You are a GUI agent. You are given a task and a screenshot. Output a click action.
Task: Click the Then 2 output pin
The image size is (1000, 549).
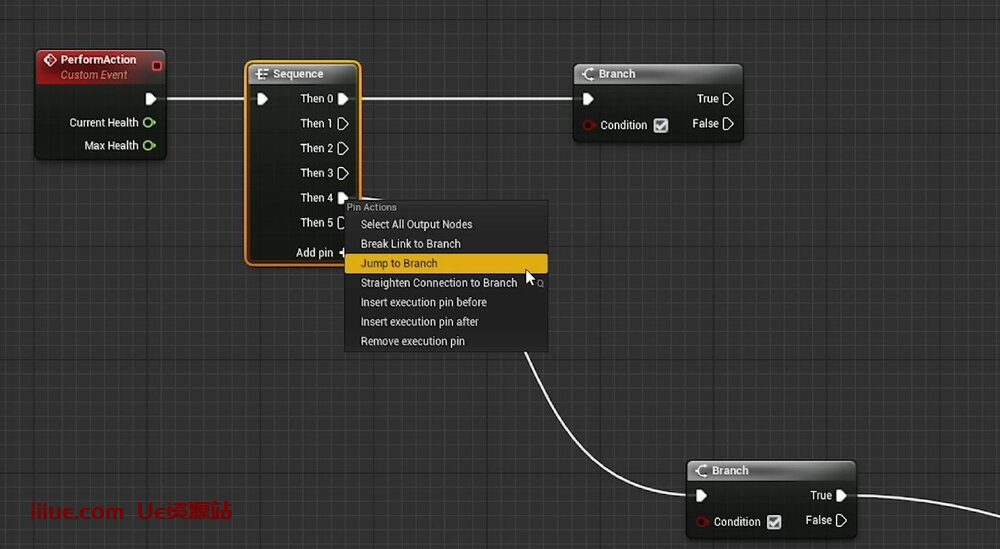click(x=343, y=148)
